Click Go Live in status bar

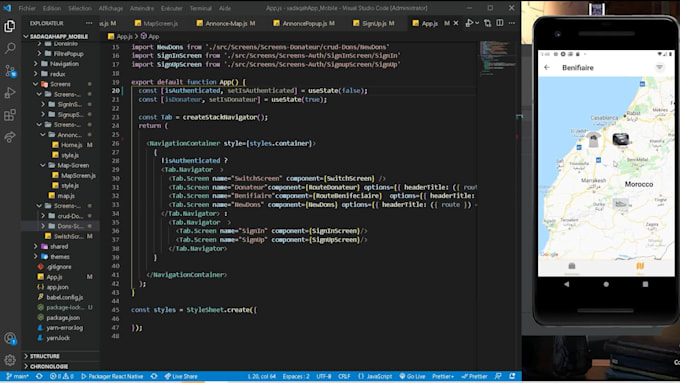412,376
